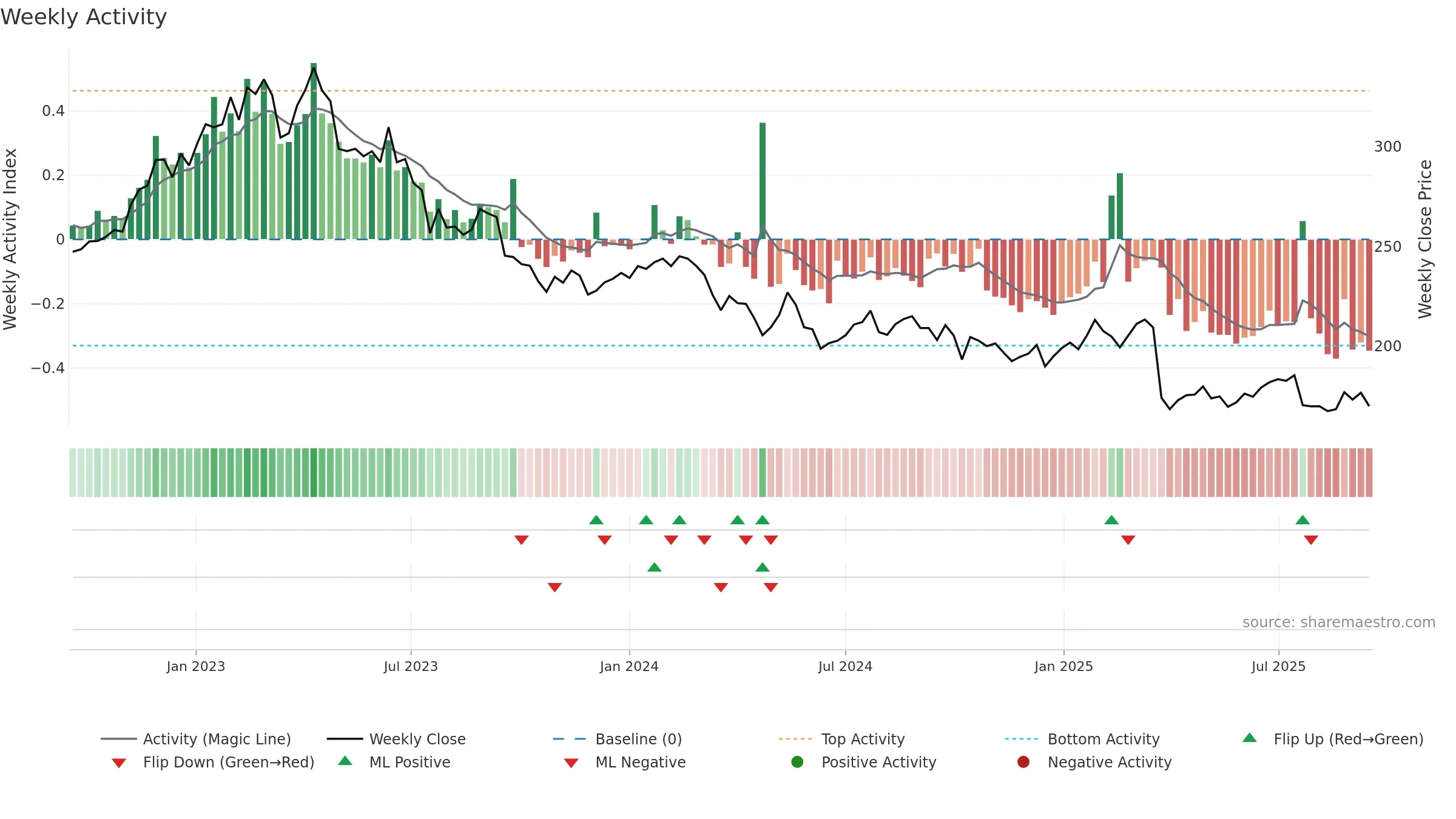Click the dark green heatmap cell at 2023 peak
This screenshot has width=1456, height=819.
[314, 473]
